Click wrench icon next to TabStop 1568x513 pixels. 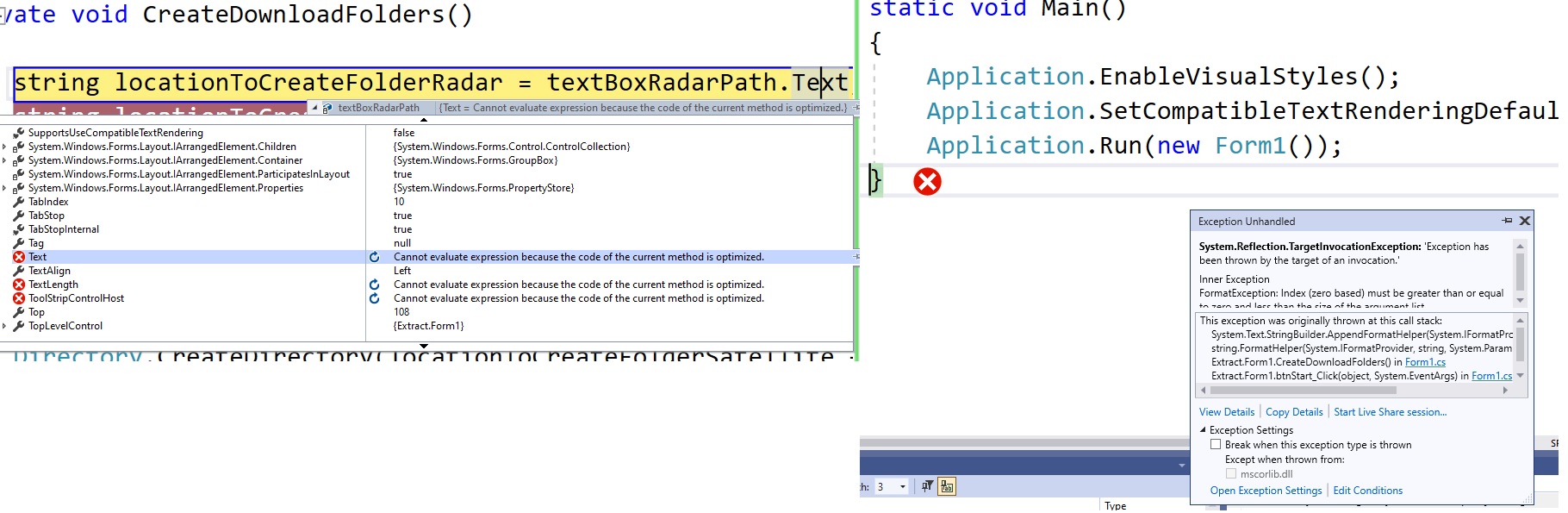(19, 216)
